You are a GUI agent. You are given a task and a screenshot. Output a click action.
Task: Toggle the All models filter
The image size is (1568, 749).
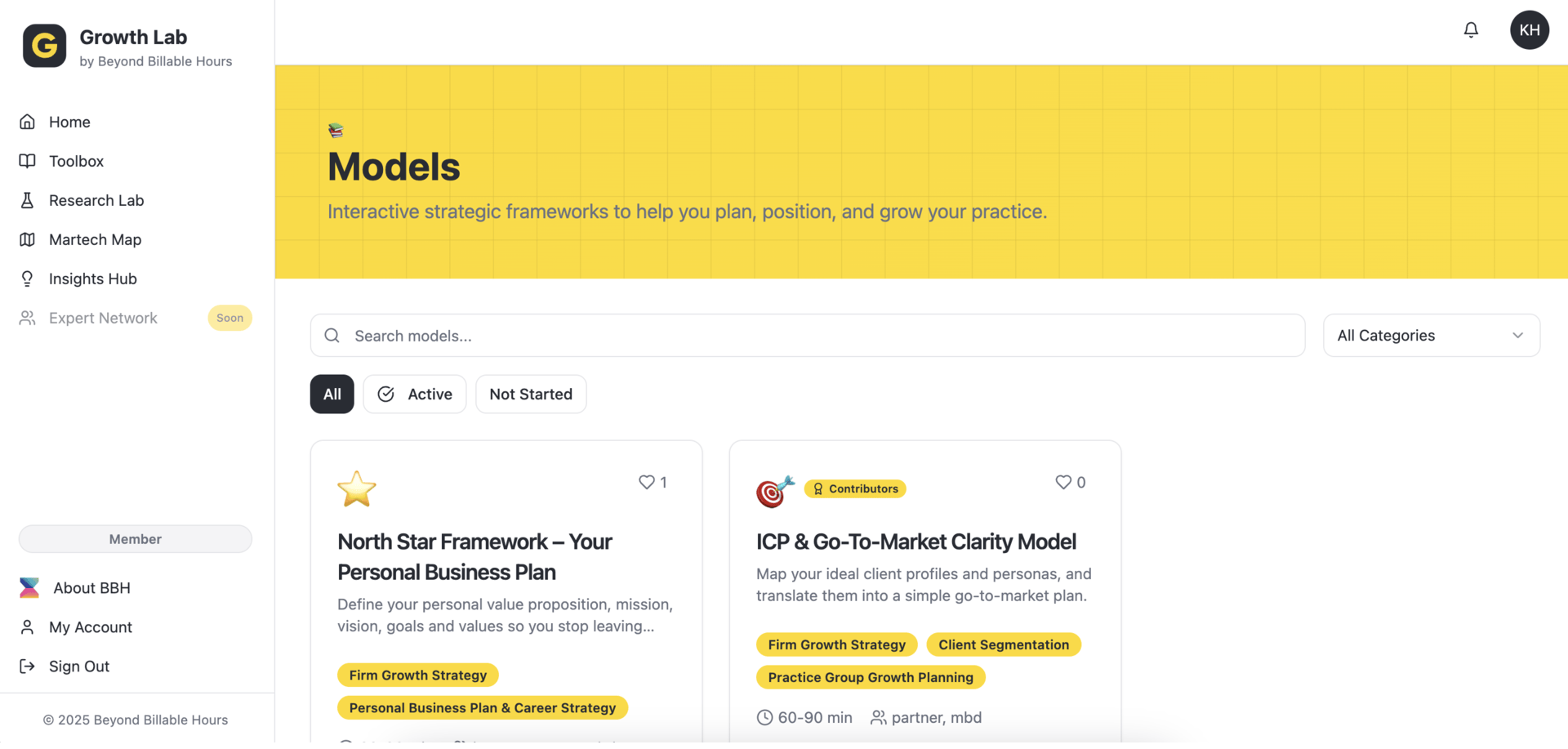pyautogui.click(x=332, y=394)
